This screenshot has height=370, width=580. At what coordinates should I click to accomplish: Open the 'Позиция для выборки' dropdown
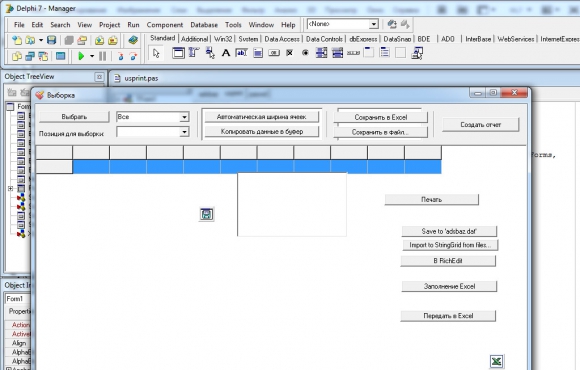pos(184,132)
